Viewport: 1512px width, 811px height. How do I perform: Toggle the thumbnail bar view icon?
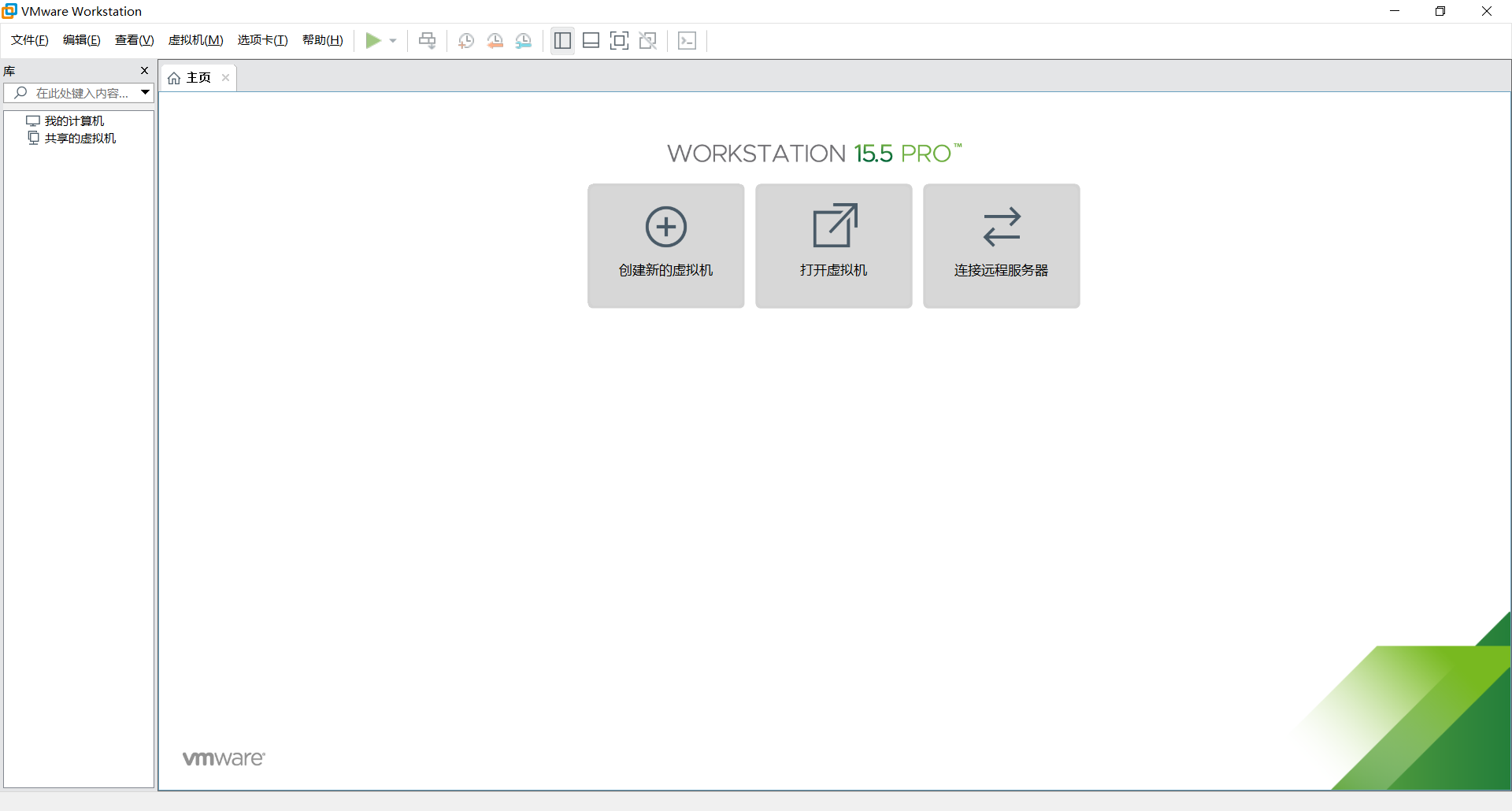tap(591, 41)
